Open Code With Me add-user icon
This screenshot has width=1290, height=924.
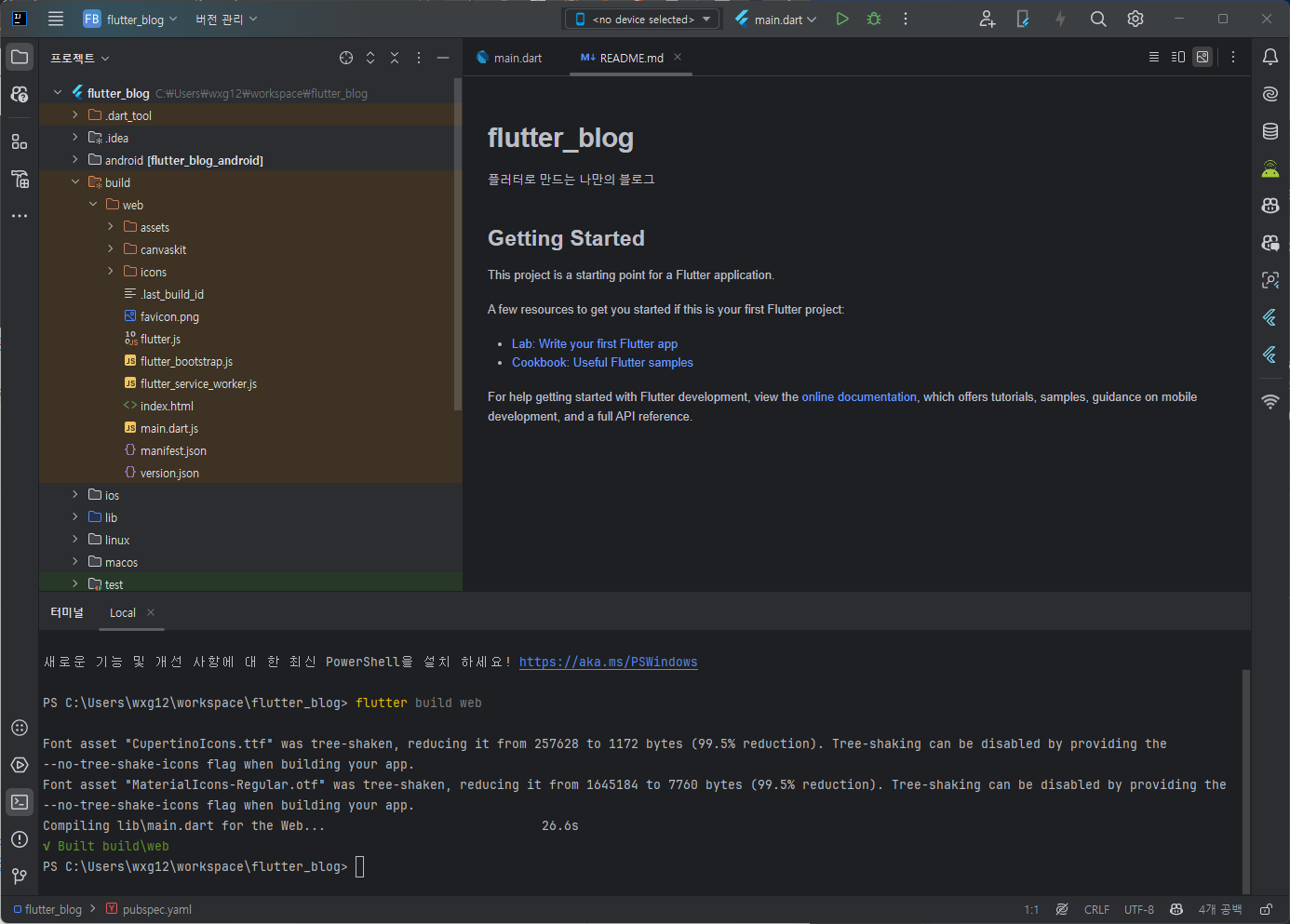(x=988, y=19)
